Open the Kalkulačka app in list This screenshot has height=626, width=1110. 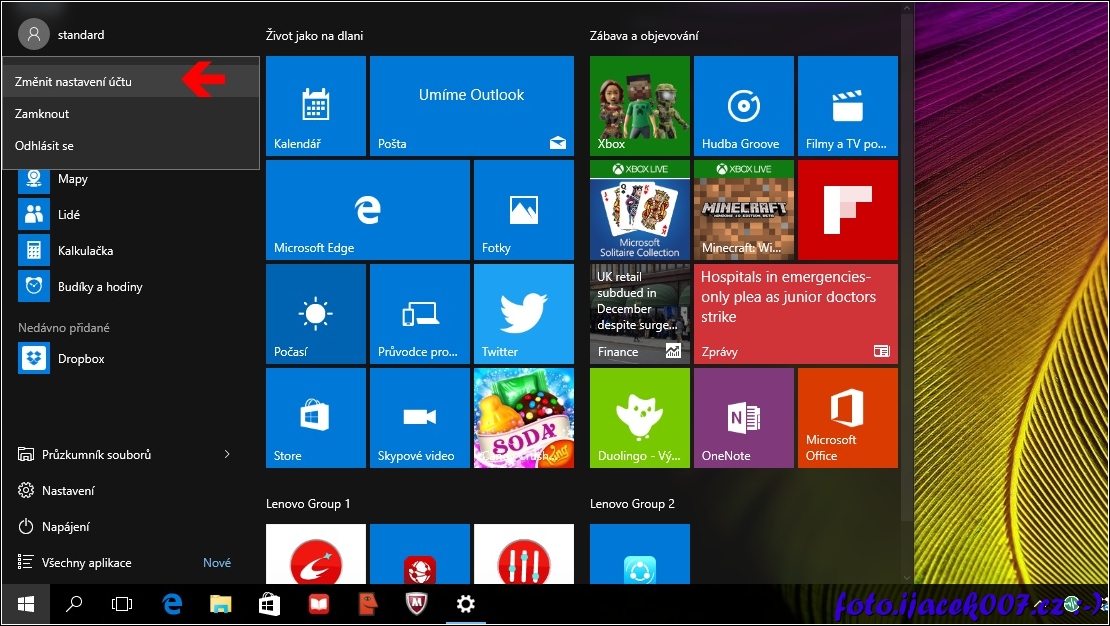pyautogui.click(x=84, y=250)
